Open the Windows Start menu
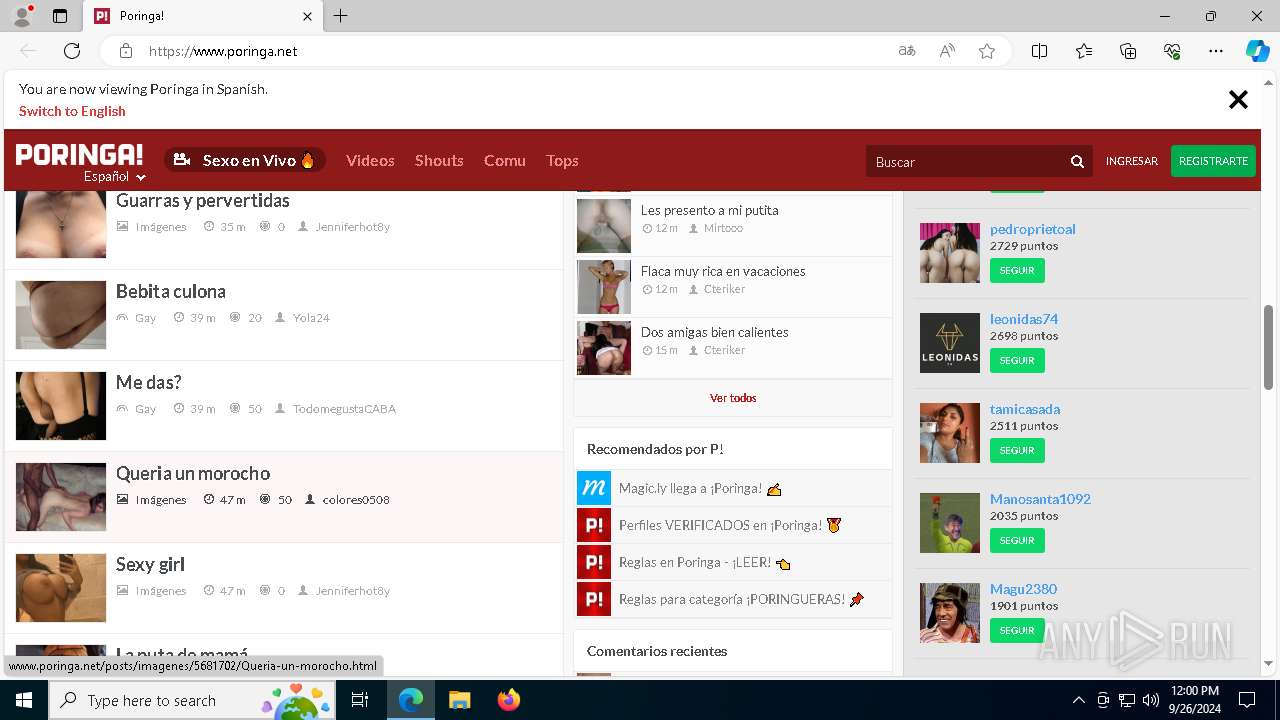 pos(23,700)
